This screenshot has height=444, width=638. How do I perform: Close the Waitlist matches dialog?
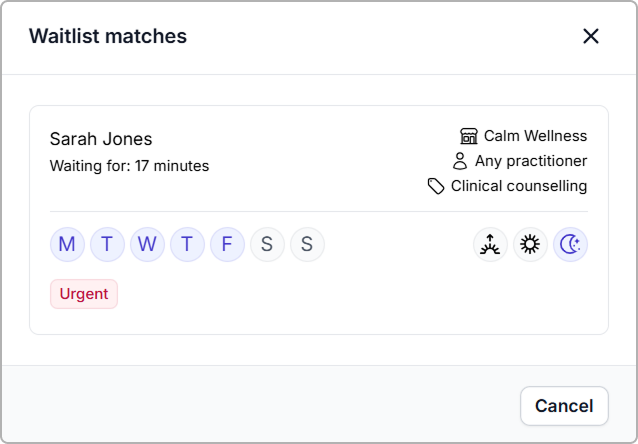click(591, 36)
